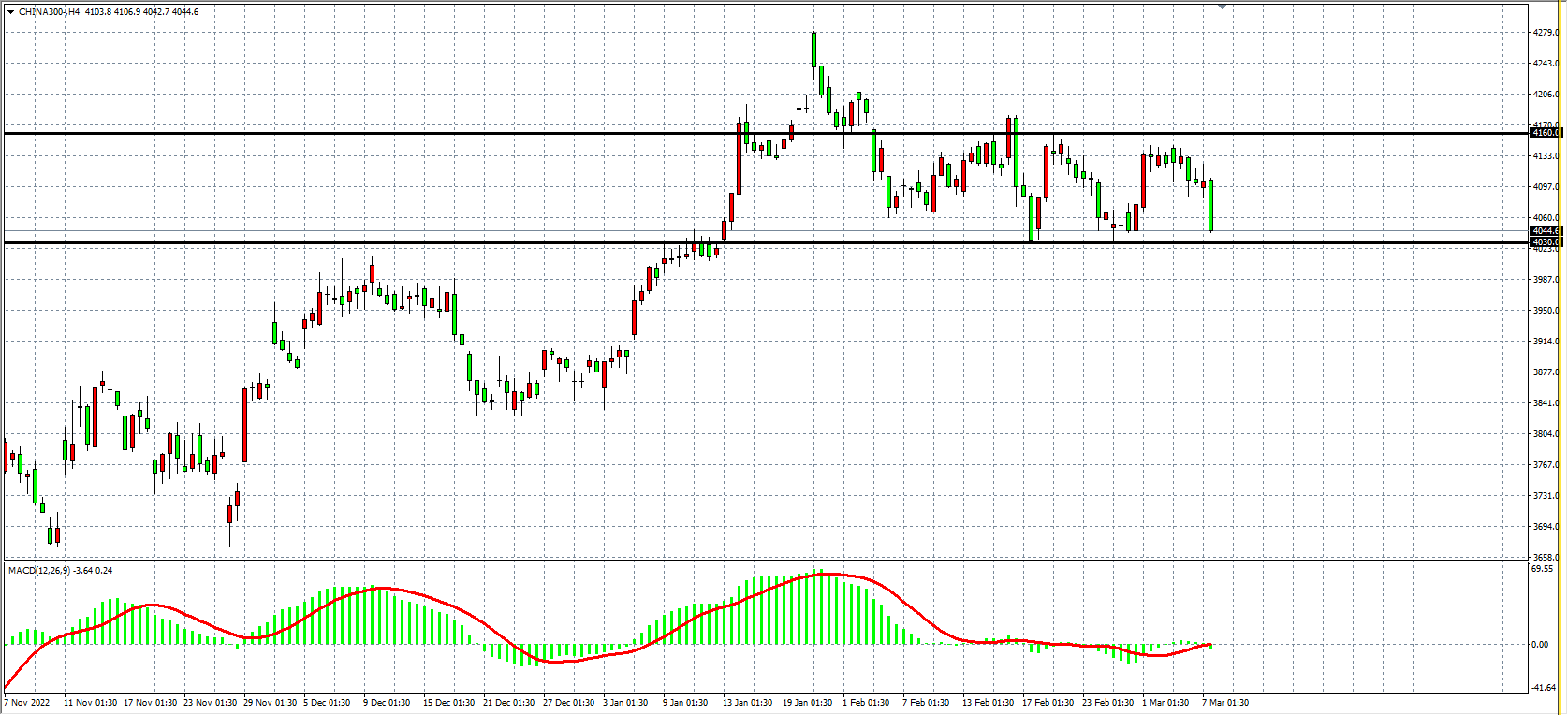This screenshot has height=715, width=1568.
Task: Click the MACD(12,26,9) indicator label
Action: click(38, 571)
